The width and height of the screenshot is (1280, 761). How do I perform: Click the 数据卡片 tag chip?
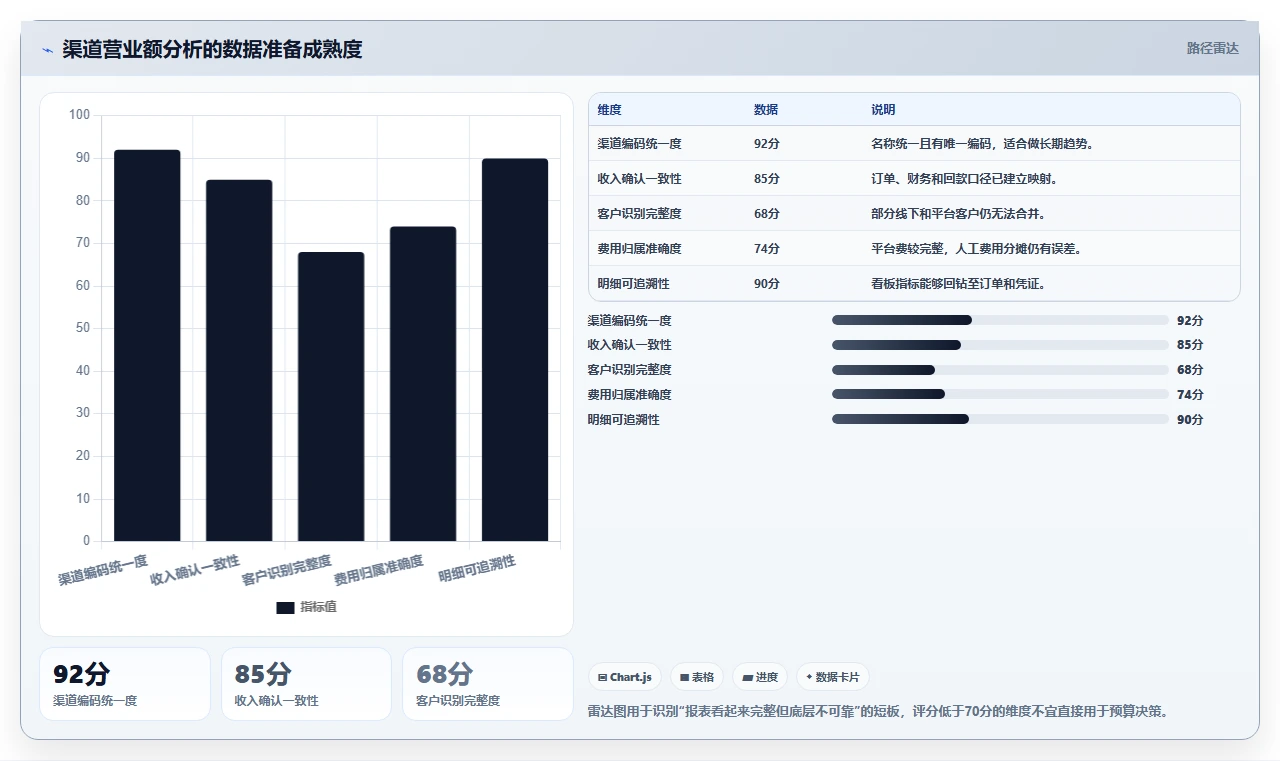[833, 677]
